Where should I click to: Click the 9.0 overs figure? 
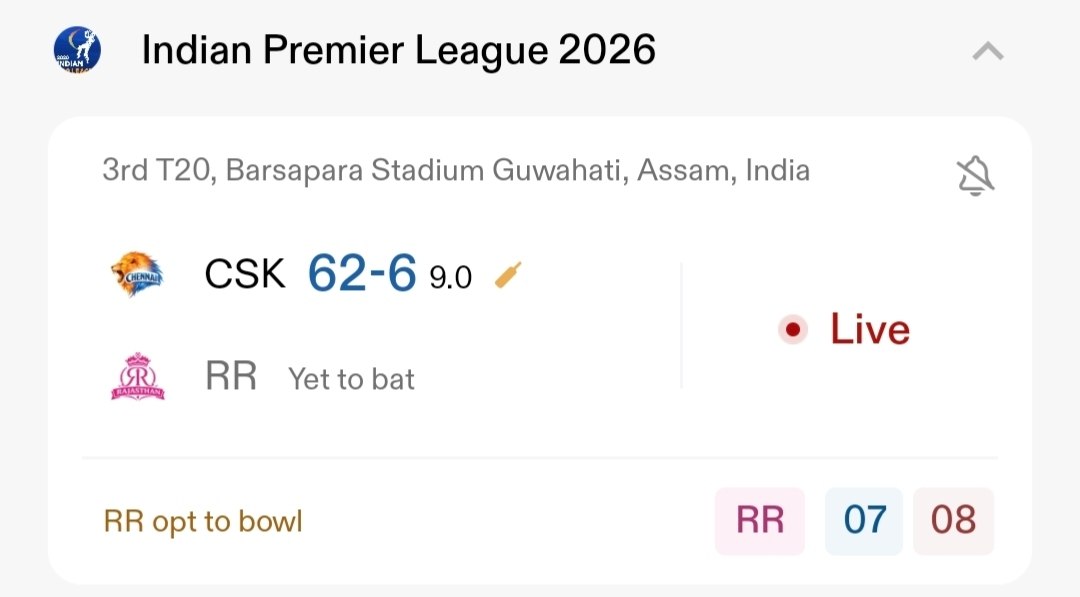pos(451,277)
